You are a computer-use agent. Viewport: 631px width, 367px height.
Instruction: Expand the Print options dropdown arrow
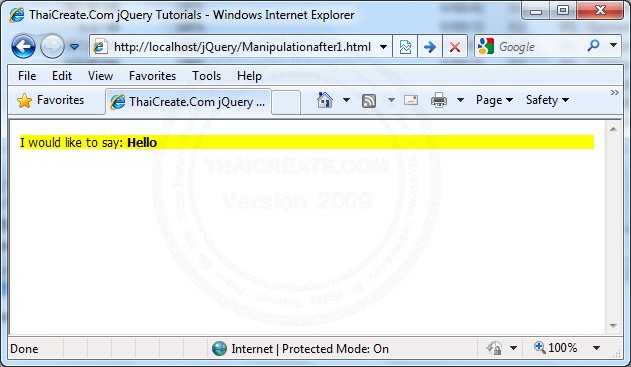[460, 100]
